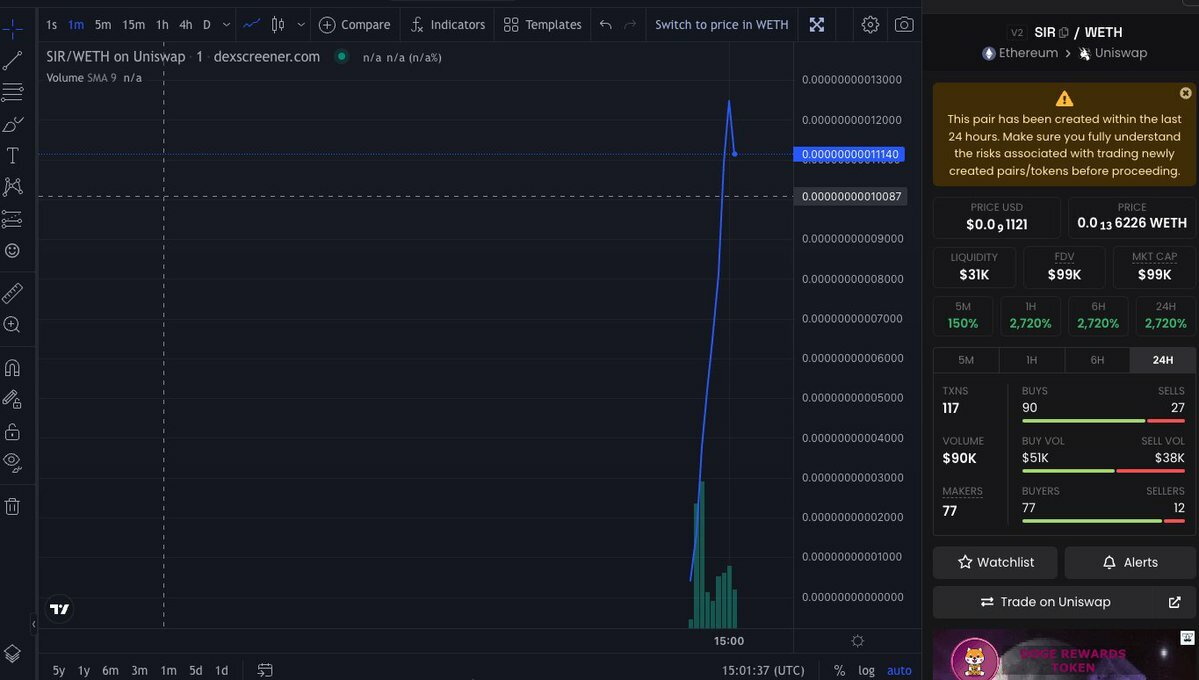Switch chart style to candles

pyautogui.click(x=278, y=24)
